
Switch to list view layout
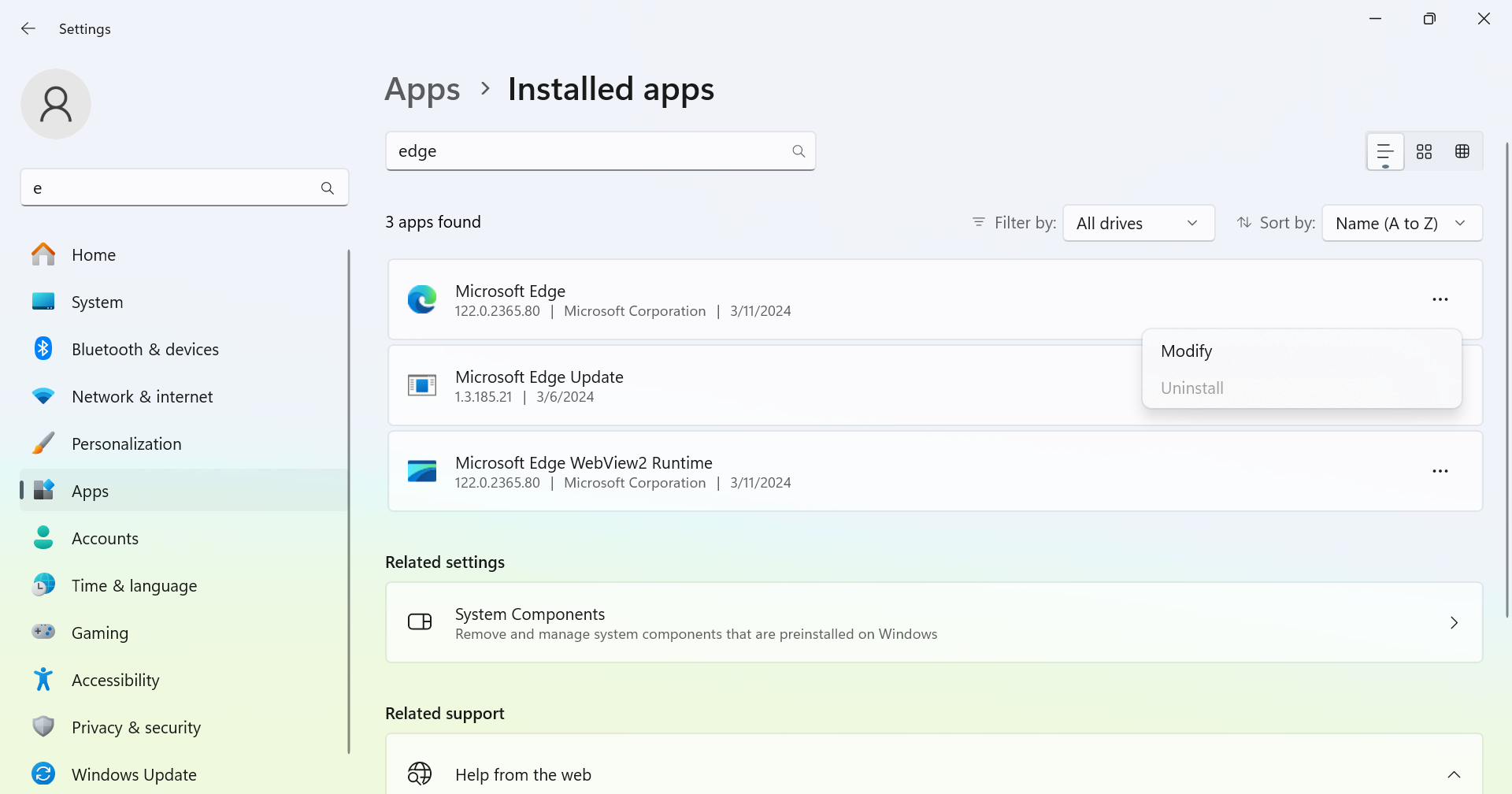click(x=1385, y=151)
